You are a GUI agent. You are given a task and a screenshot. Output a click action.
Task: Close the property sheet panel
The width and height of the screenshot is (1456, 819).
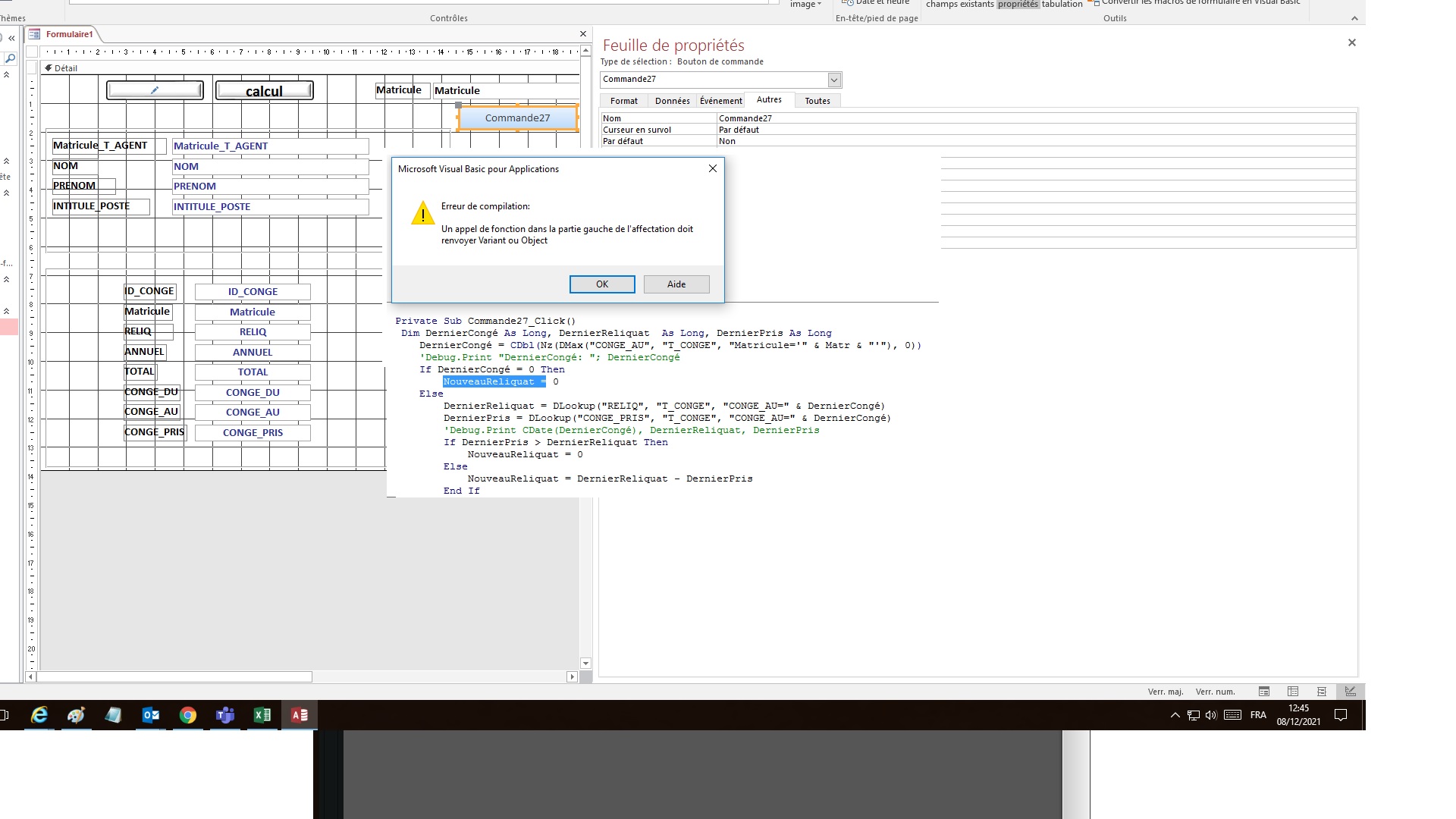pos(1351,42)
